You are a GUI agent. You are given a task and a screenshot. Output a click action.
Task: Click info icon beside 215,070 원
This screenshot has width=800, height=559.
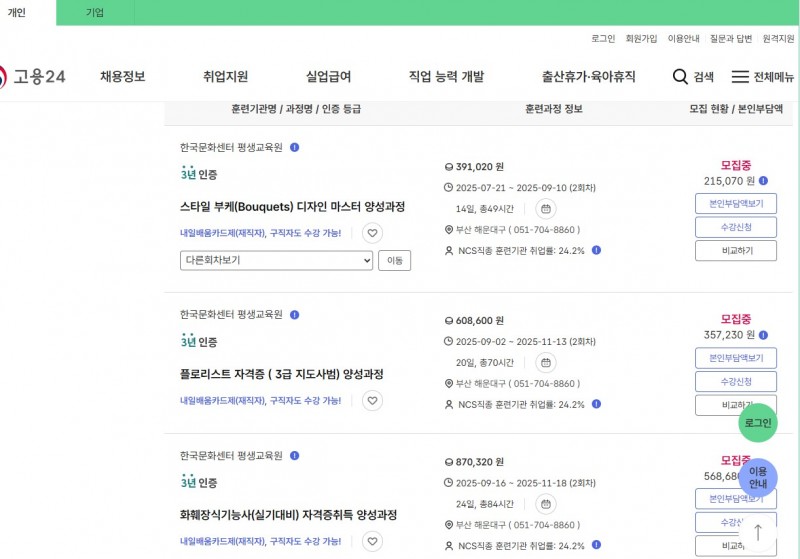(x=763, y=181)
